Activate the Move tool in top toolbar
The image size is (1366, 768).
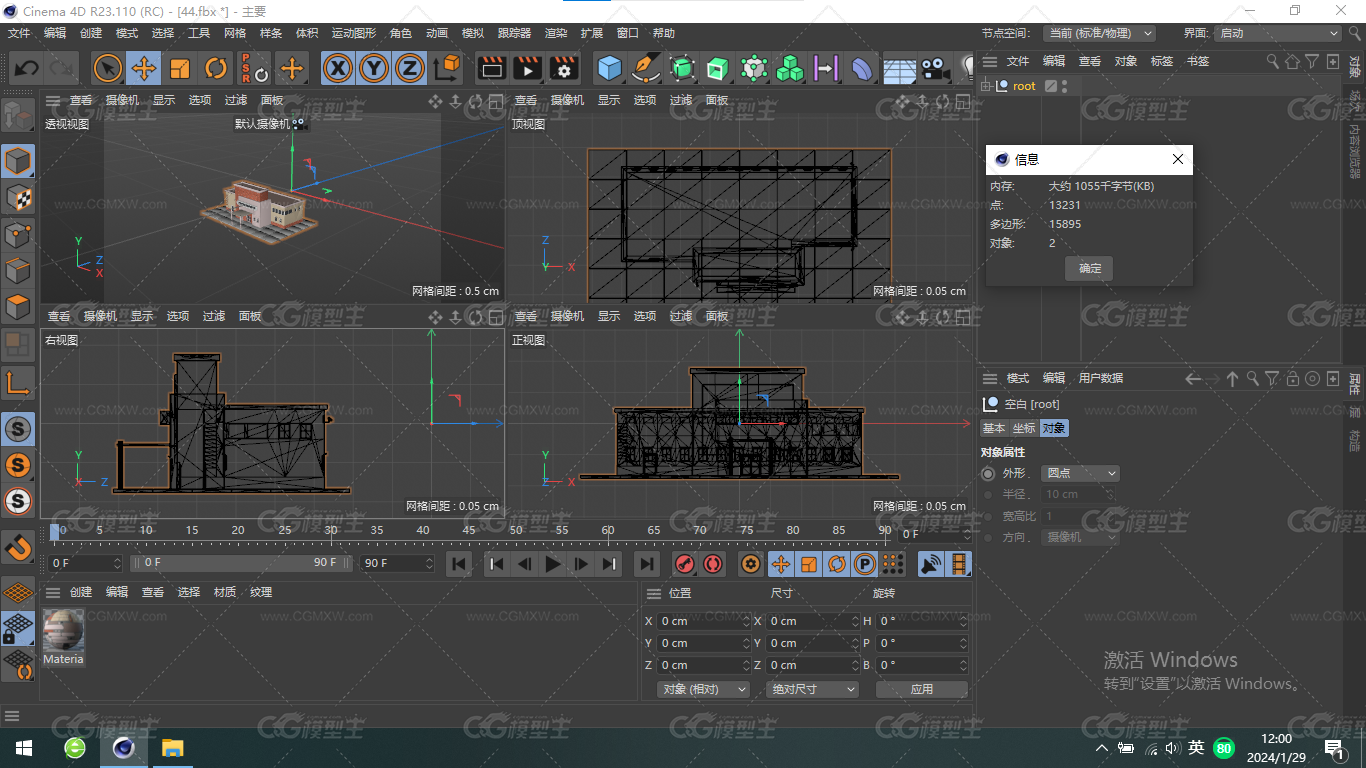click(x=144, y=68)
